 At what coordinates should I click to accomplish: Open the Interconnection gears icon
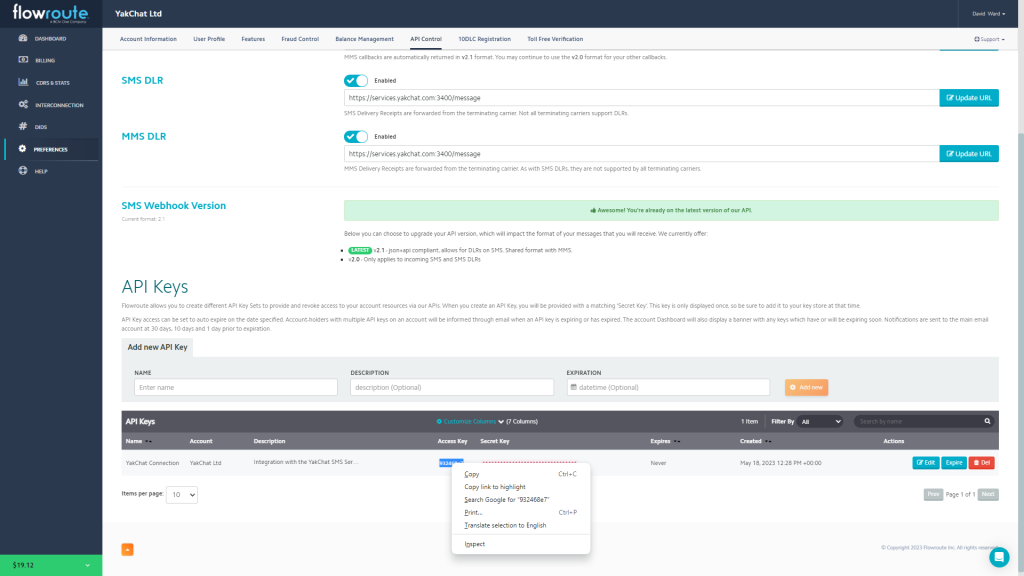click(x=23, y=104)
